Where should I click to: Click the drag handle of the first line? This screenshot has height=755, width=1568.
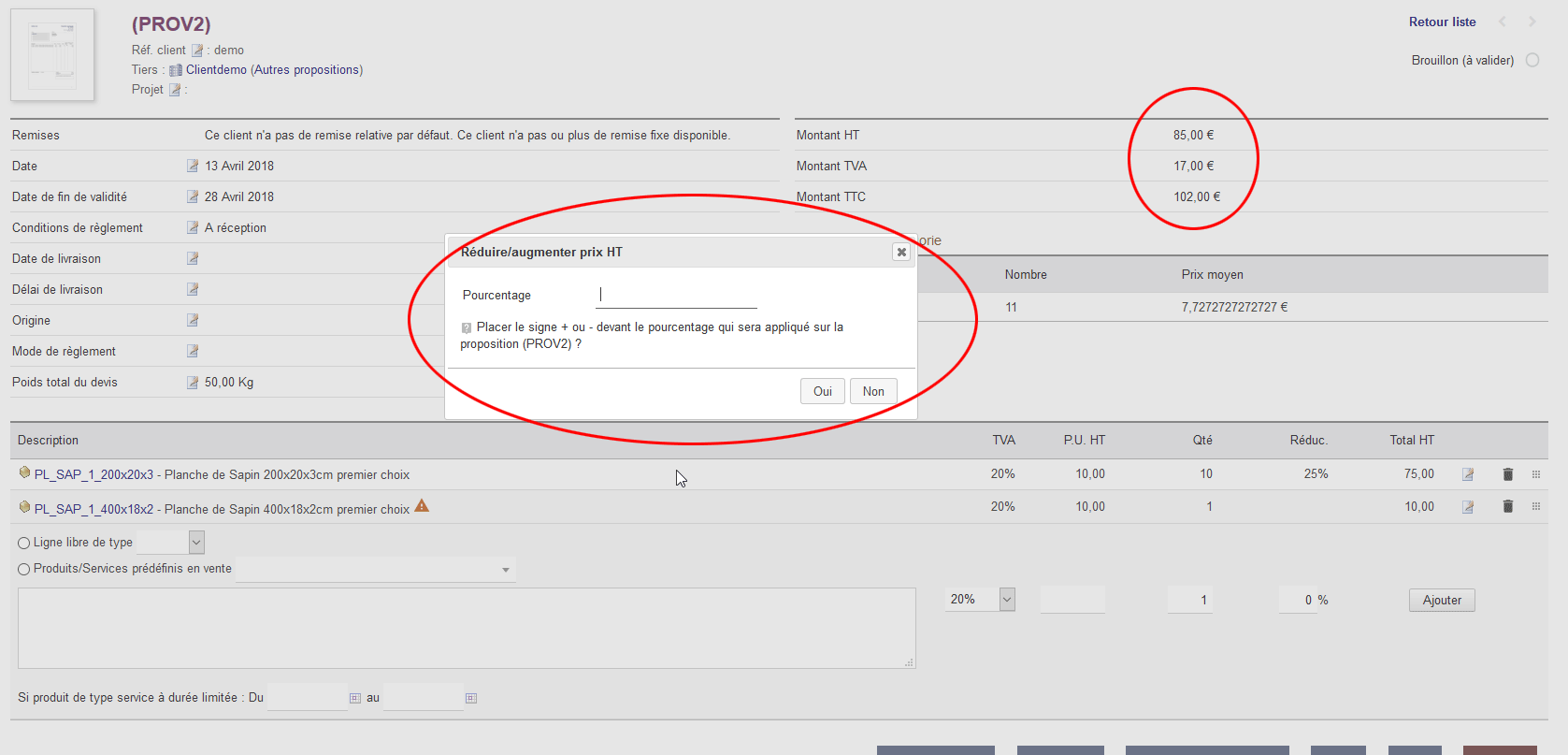(x=1536, y=474)
